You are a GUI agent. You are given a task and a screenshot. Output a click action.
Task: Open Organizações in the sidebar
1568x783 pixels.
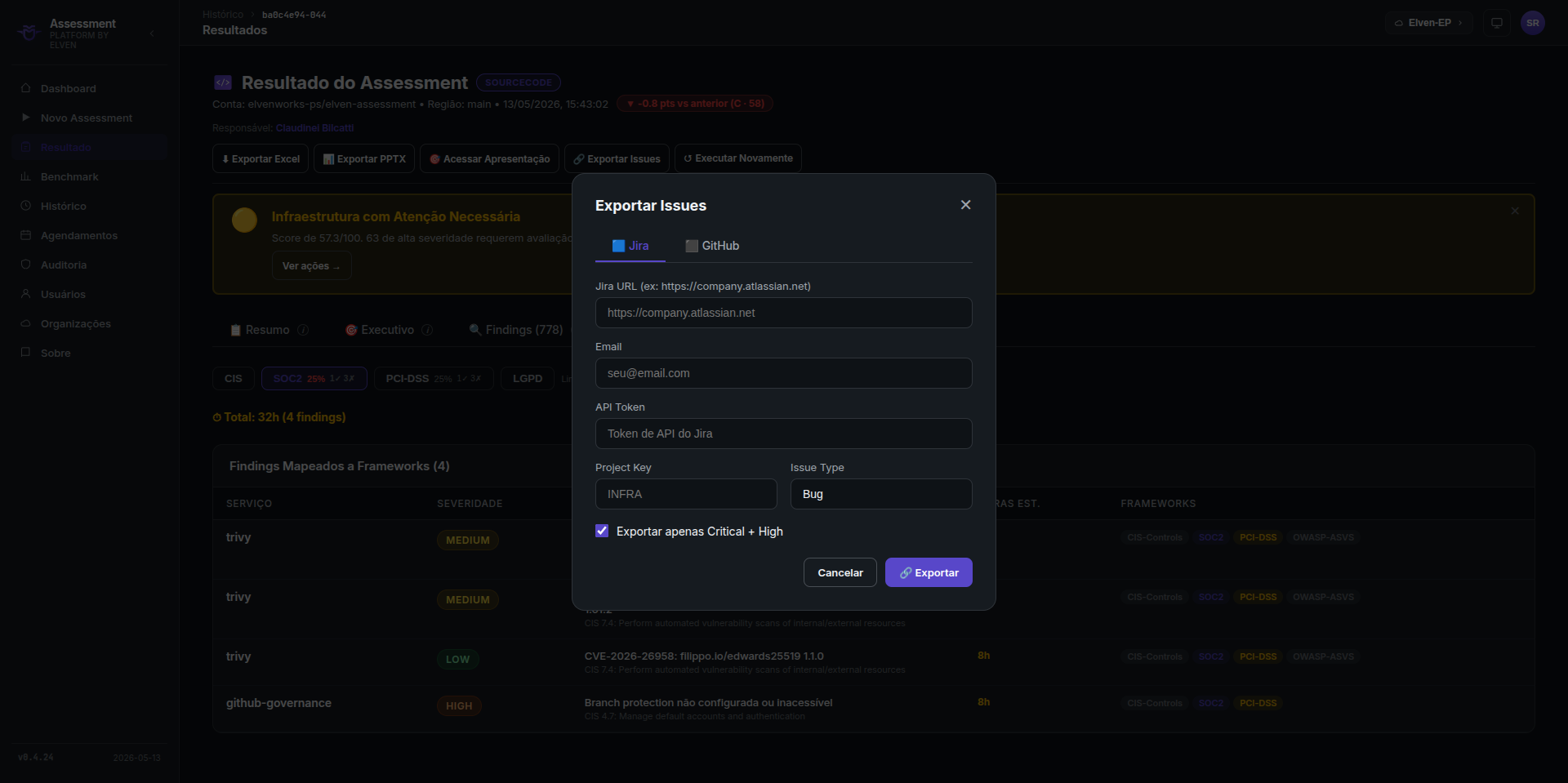click(90, 323)
